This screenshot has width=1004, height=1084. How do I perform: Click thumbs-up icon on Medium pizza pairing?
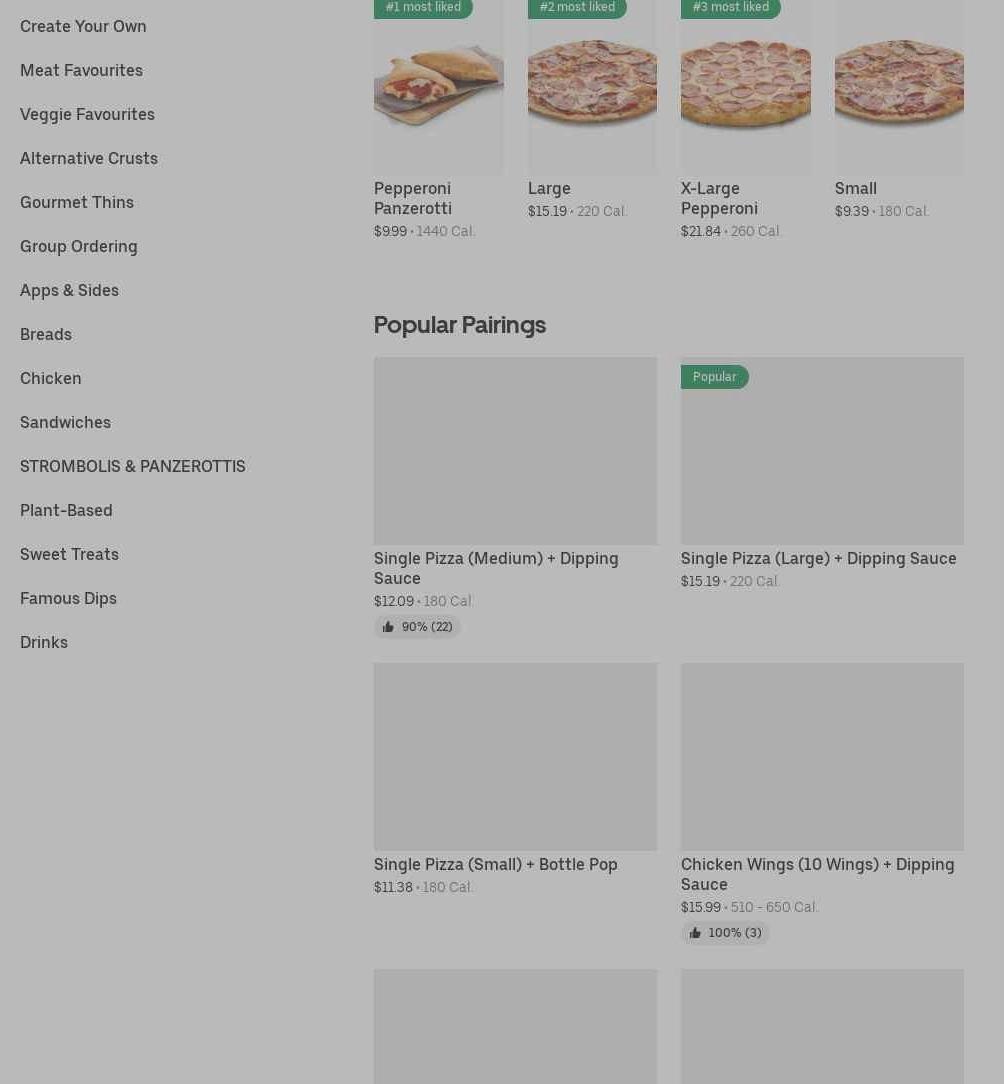tap(388, 627)
